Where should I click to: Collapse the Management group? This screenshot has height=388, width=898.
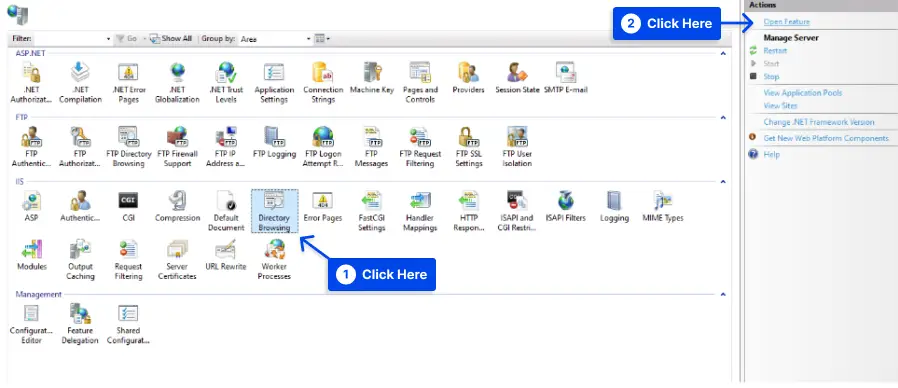click(723, 295)
